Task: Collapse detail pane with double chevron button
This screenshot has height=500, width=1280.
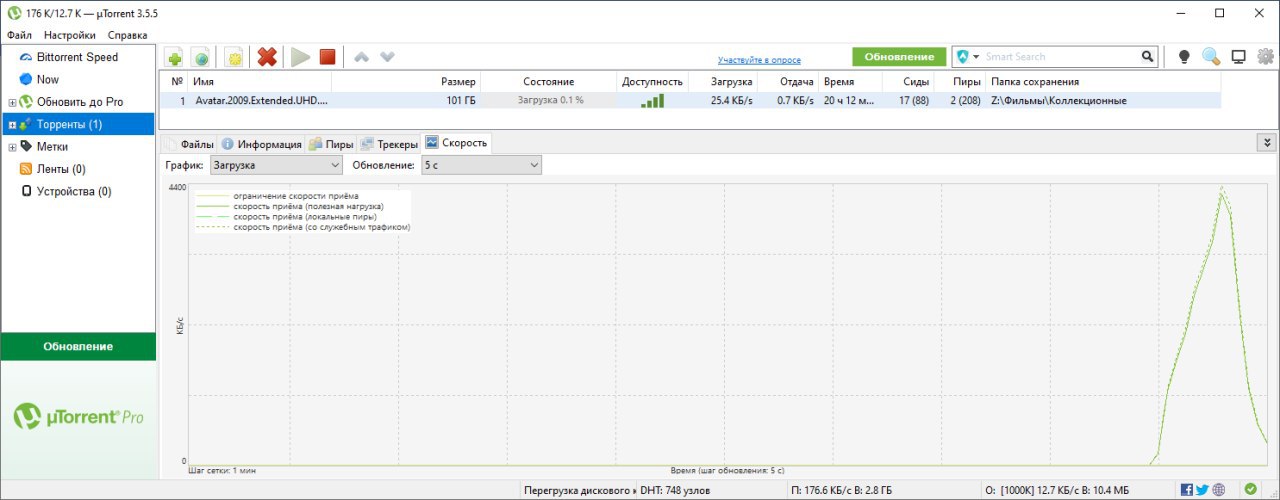Action: pos(1267,143)
